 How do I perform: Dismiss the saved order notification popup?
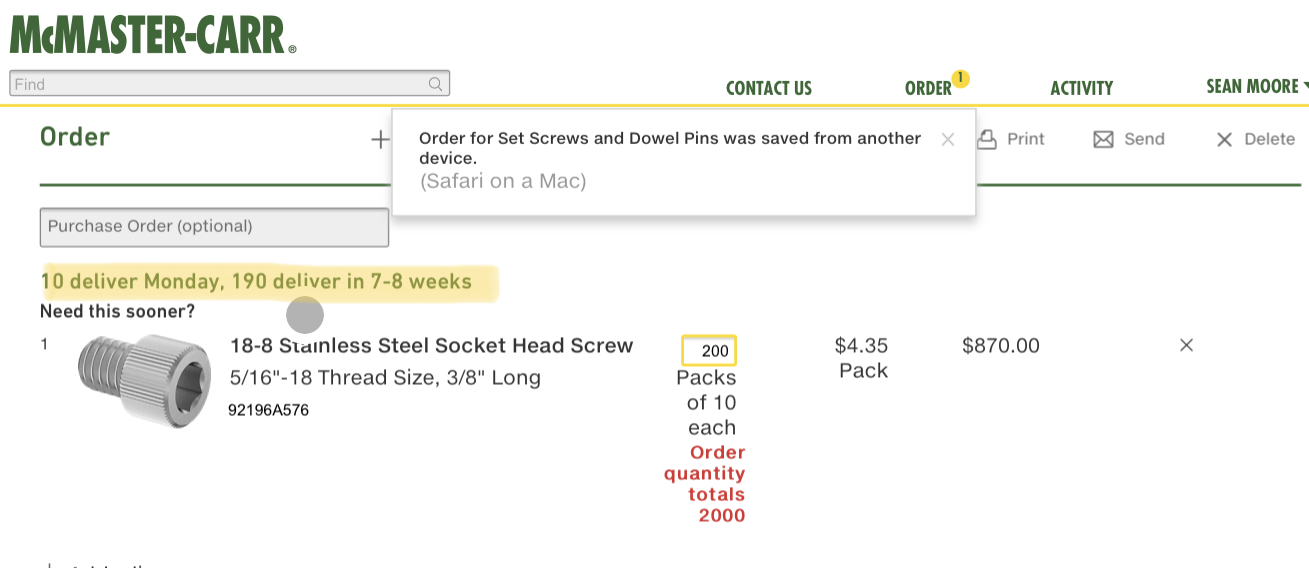pos(948,140)
